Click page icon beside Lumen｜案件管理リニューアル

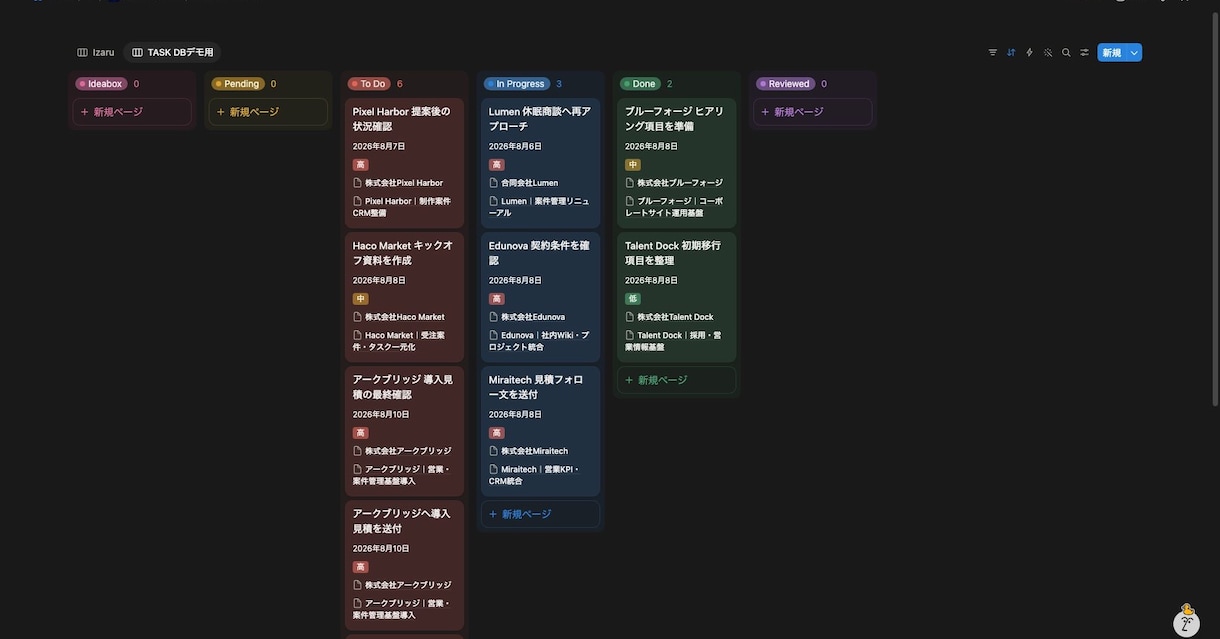493,201
